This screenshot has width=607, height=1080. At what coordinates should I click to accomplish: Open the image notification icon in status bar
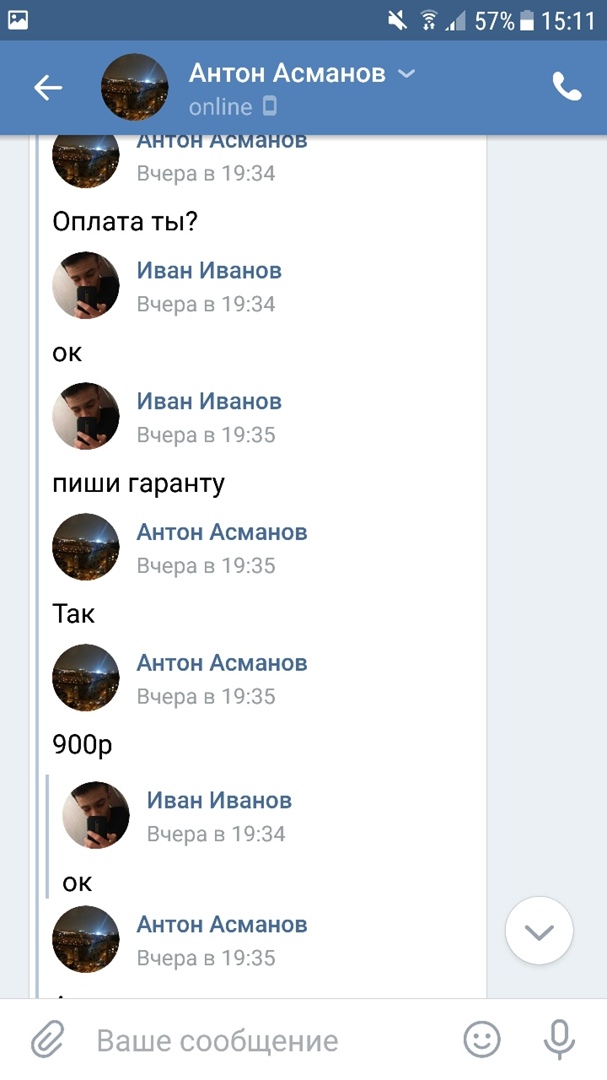pyautogui.click(x=18, y=20)
